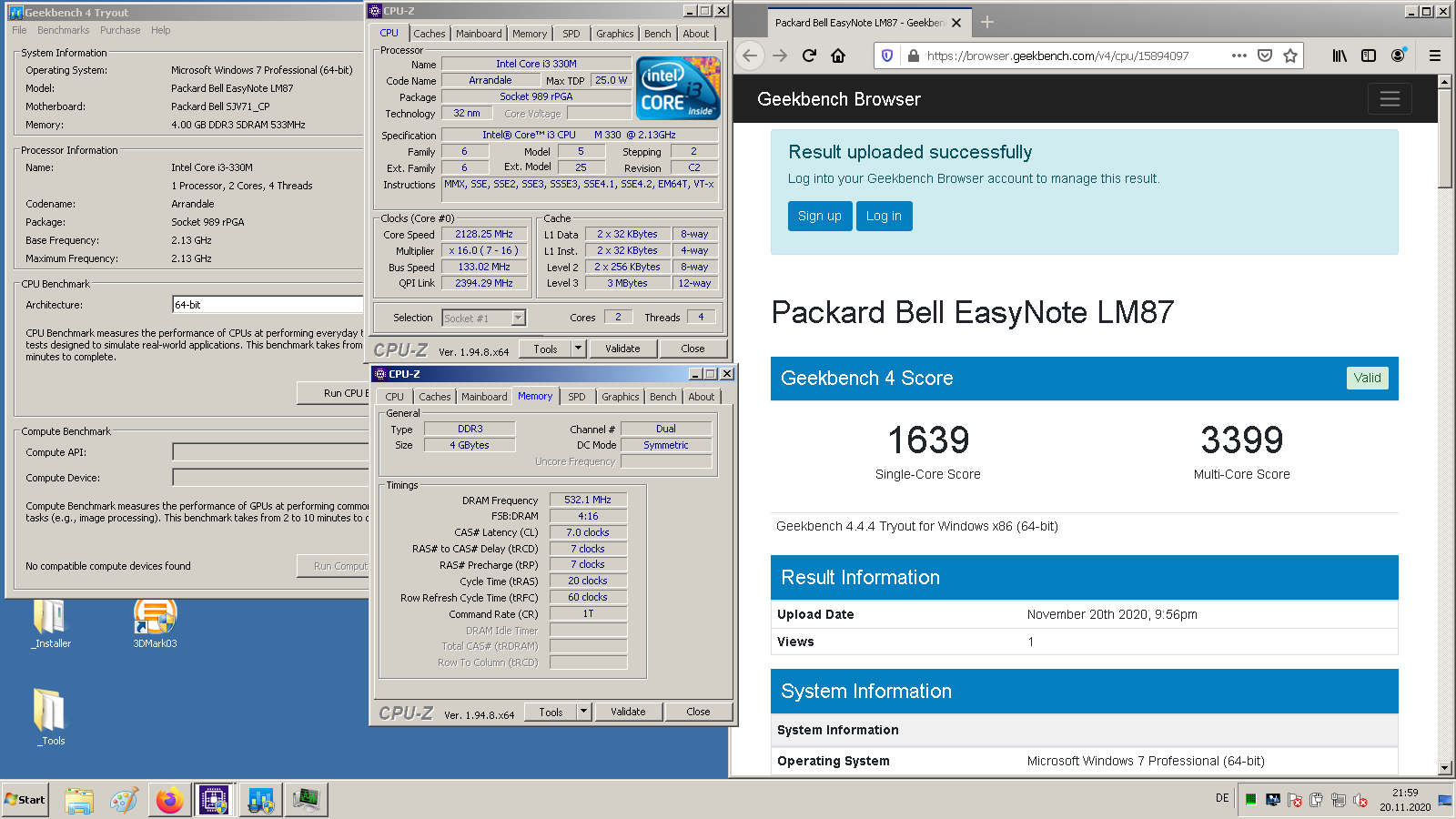
Task: Select the Memory tab in upper CPU-Z
Action: pos(530,34)
